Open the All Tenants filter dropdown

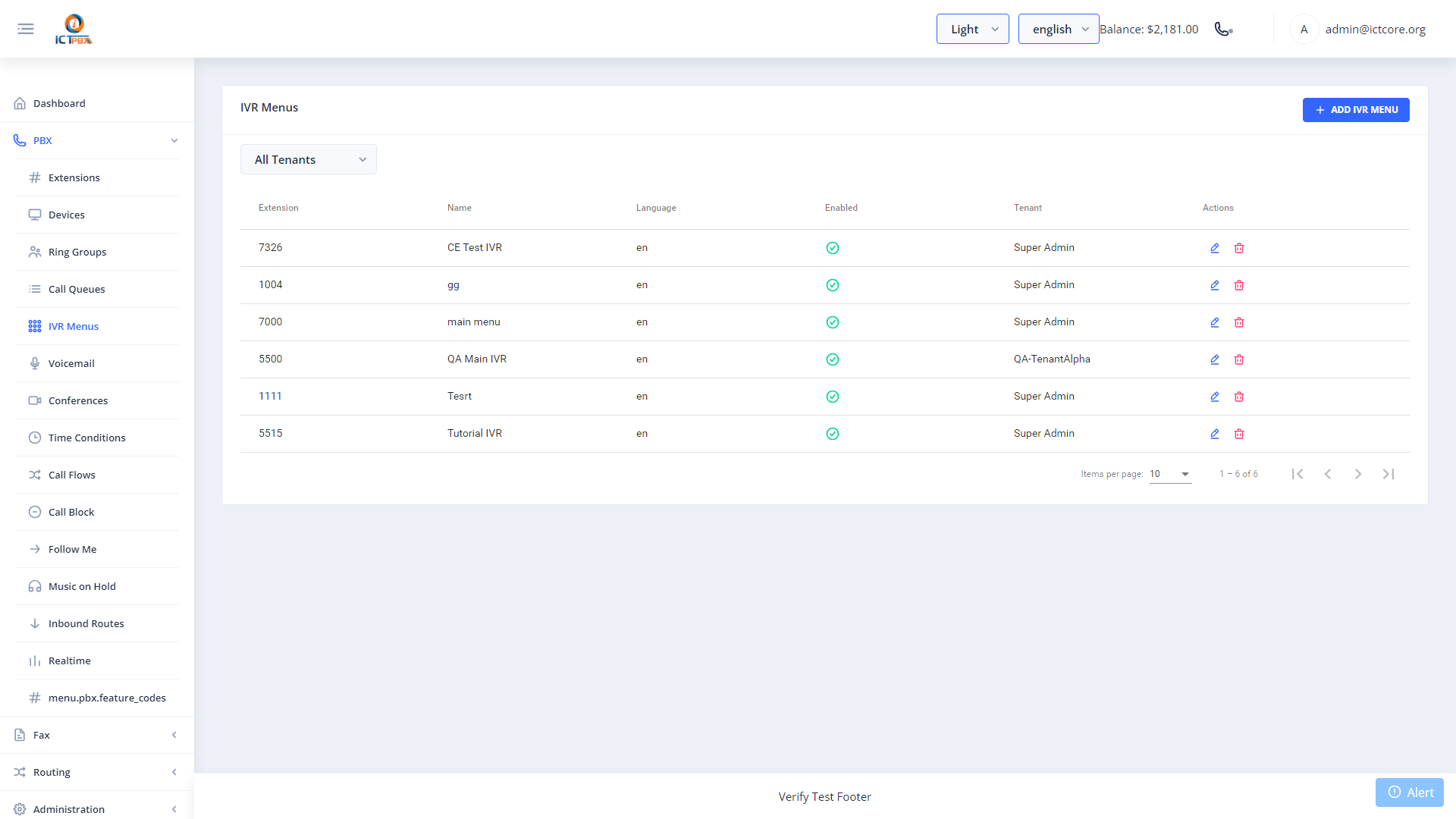click(x=309, y=159)
